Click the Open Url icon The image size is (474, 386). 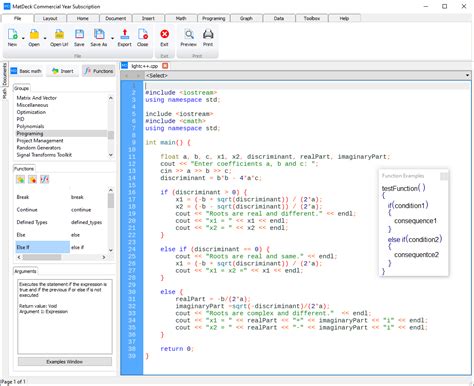59,34
